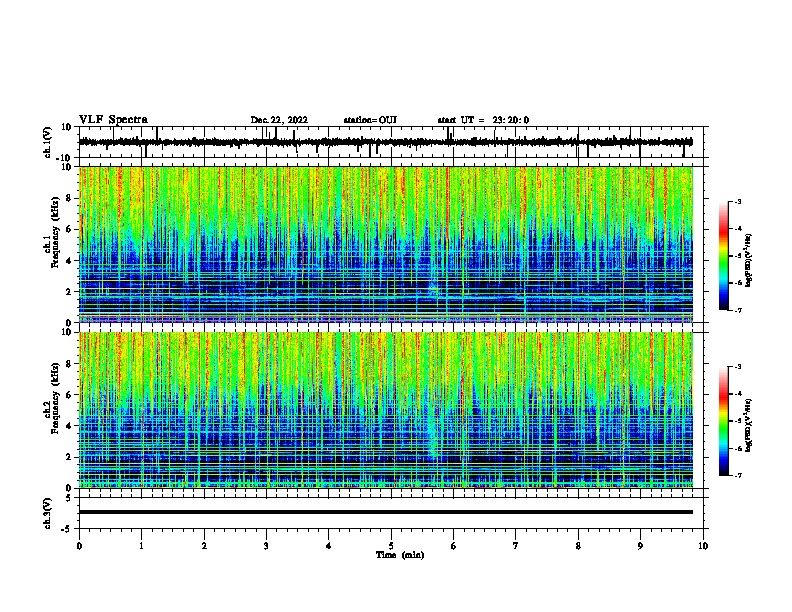Click time axis tick label "2"
The height and width of the screenshot is (612, 792).
[204, 546]
